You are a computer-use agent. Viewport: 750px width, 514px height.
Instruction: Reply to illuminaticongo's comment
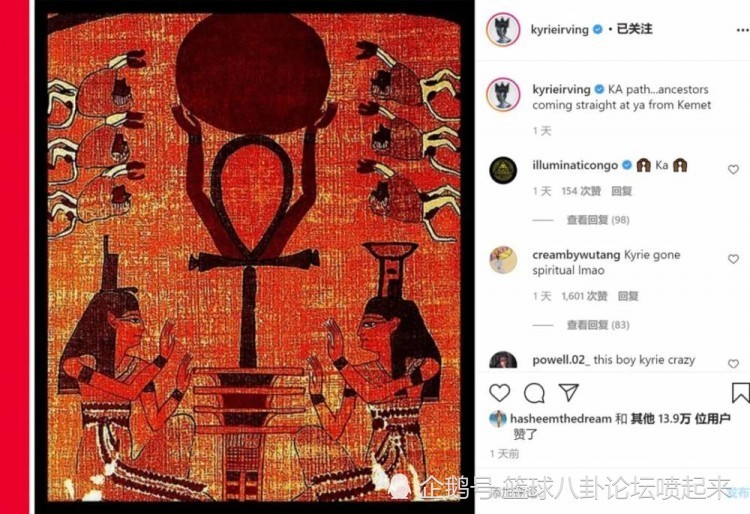[x=622, y=191]
